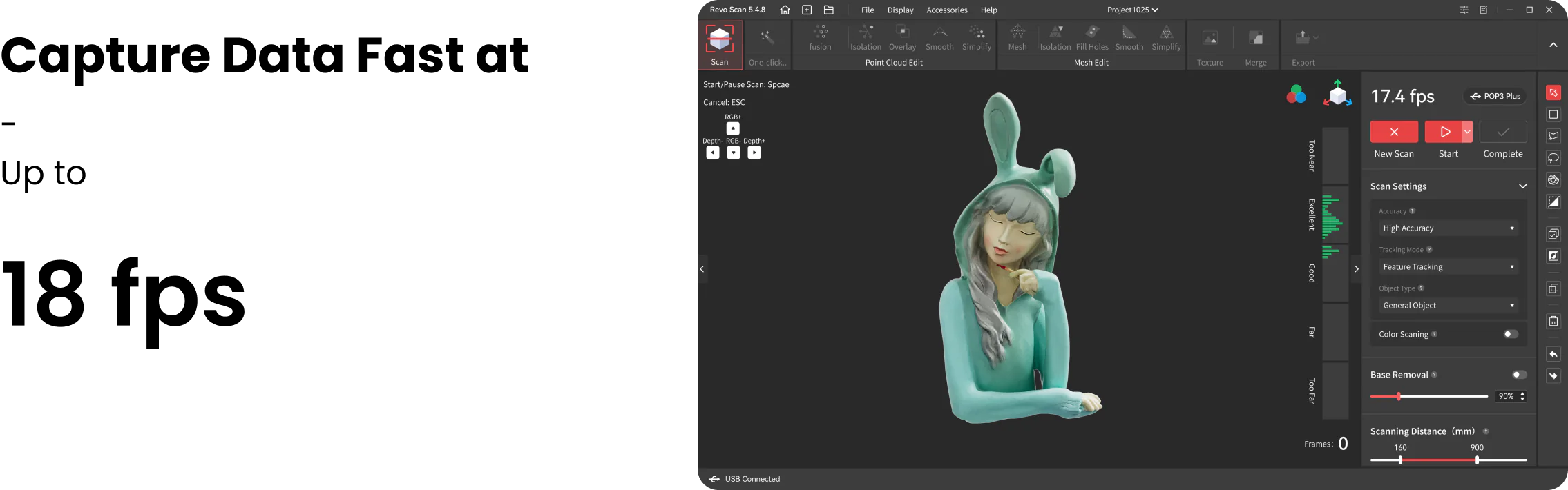Viewport: 1568px width, 490px height.
Task: Open the folder icon in title bar
Action: 829,10
